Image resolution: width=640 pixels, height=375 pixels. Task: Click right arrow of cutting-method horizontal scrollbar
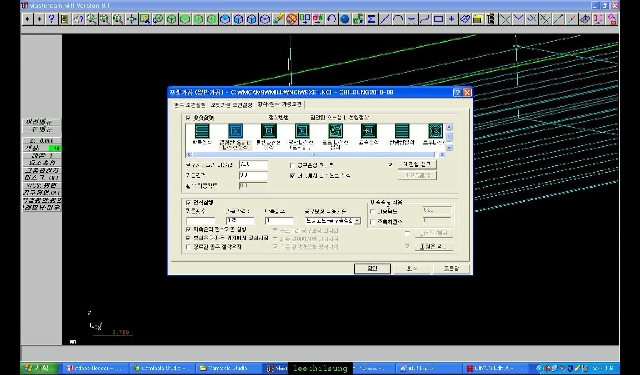[442, 154]
